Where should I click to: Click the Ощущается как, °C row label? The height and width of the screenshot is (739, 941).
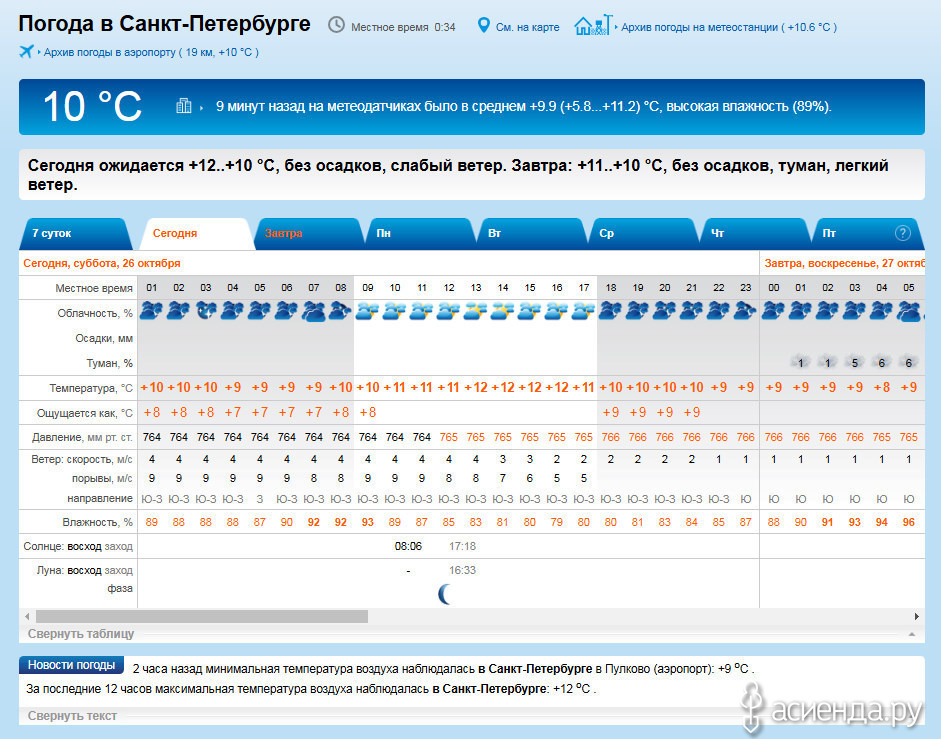85,413
